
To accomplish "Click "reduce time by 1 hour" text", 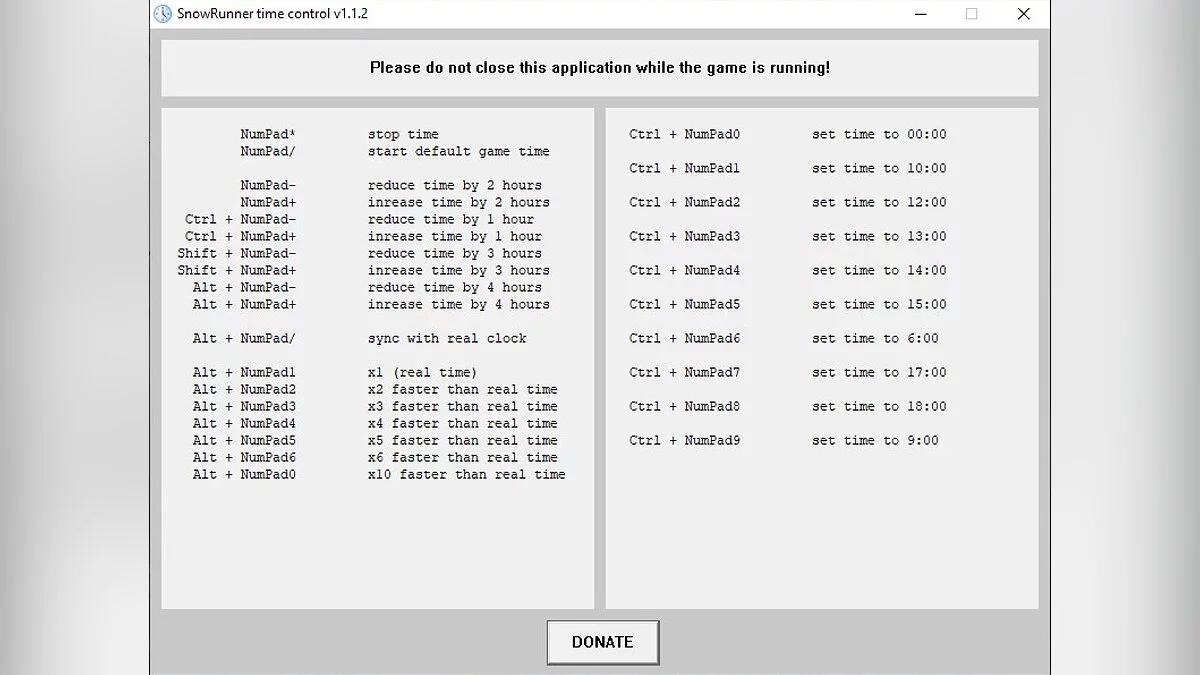I will 451,219.
